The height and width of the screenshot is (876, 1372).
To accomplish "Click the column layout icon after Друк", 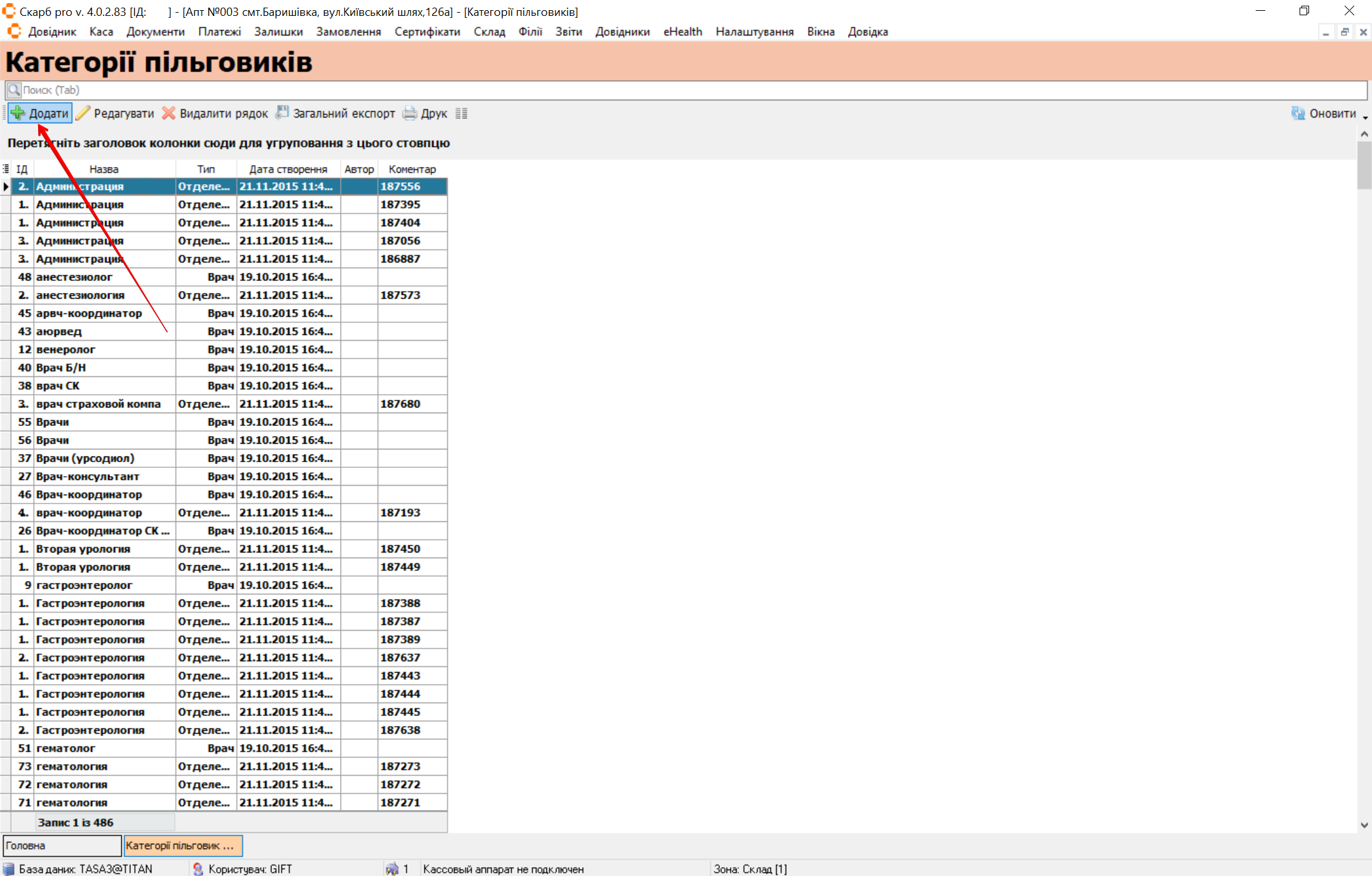I will point(461,113).
